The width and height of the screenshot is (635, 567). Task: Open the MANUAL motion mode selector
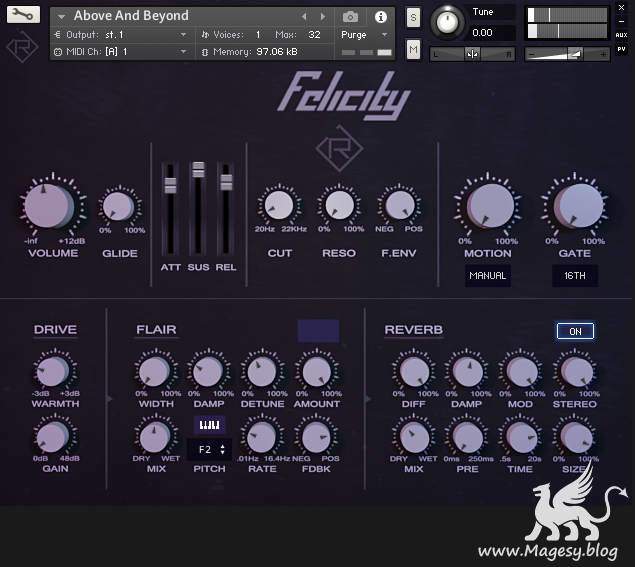[x=488, y=276]
